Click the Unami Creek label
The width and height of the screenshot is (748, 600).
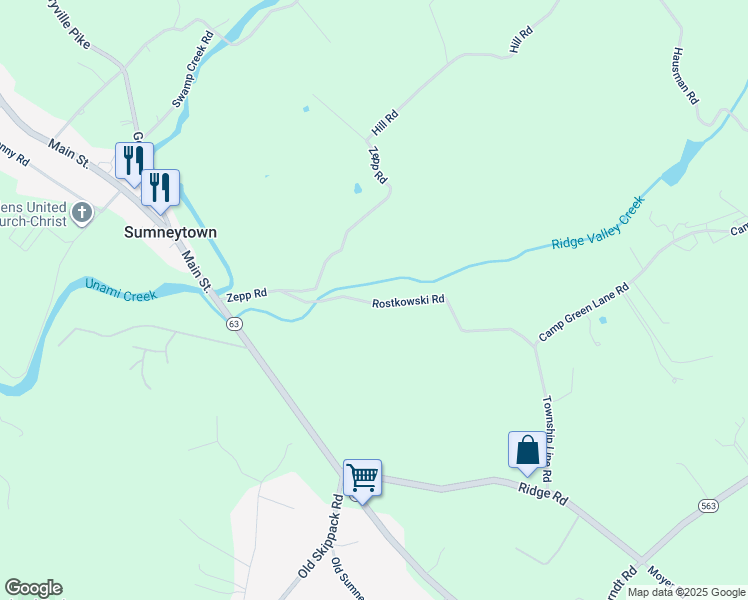pos(121,290)
